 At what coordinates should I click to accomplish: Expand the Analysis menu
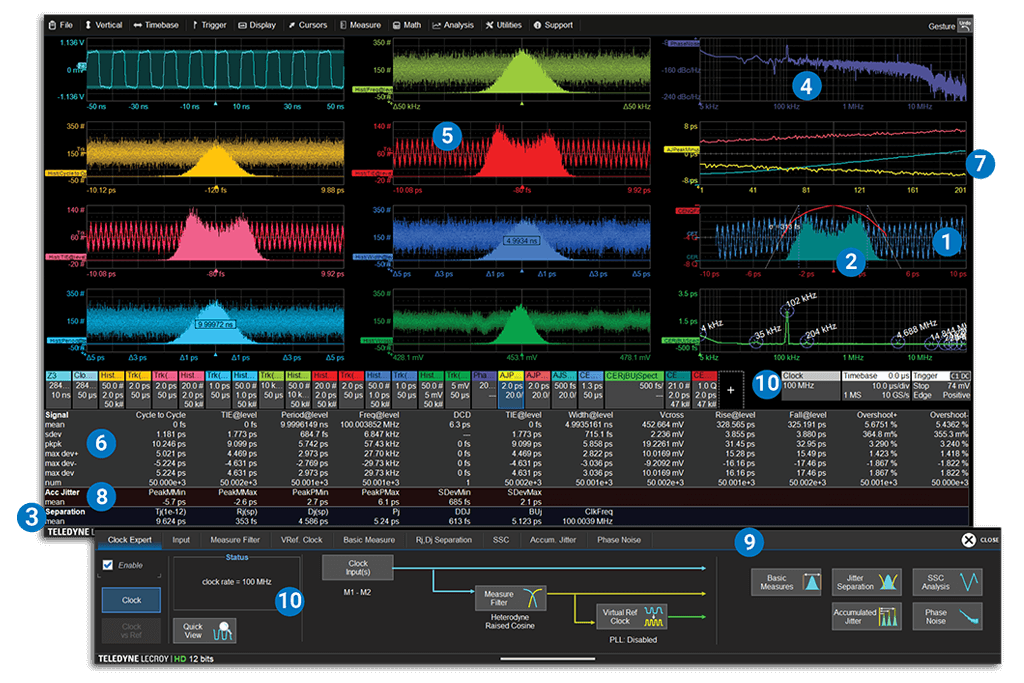click(x=453, y=25)
